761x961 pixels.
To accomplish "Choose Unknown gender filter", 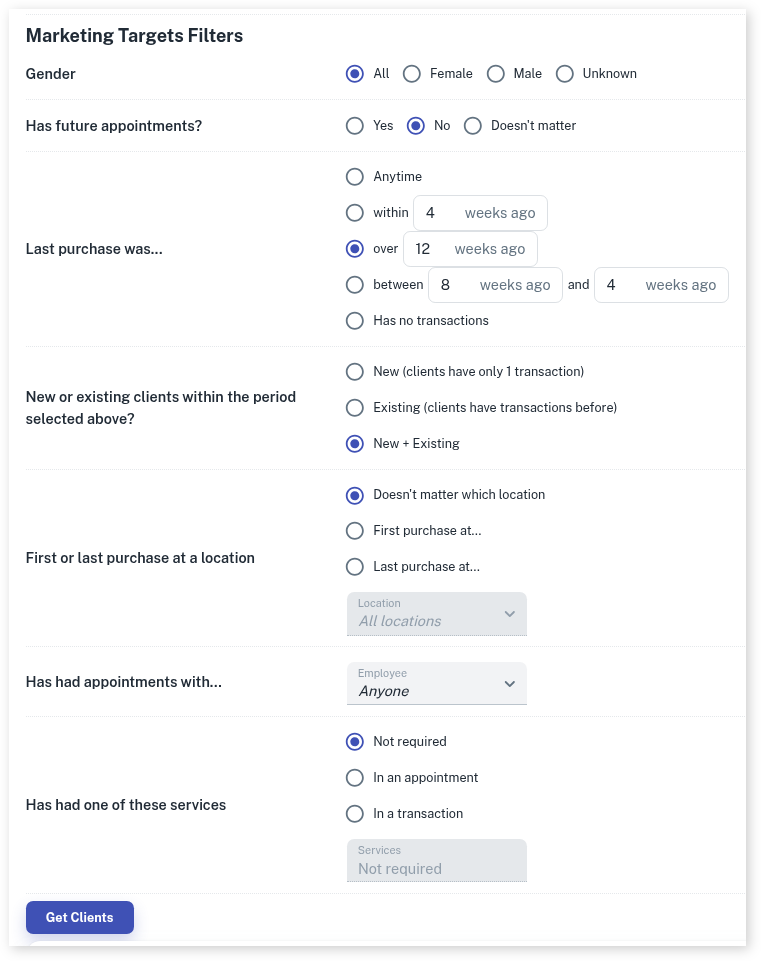I will pyautogui.click(x=565, y=74).
